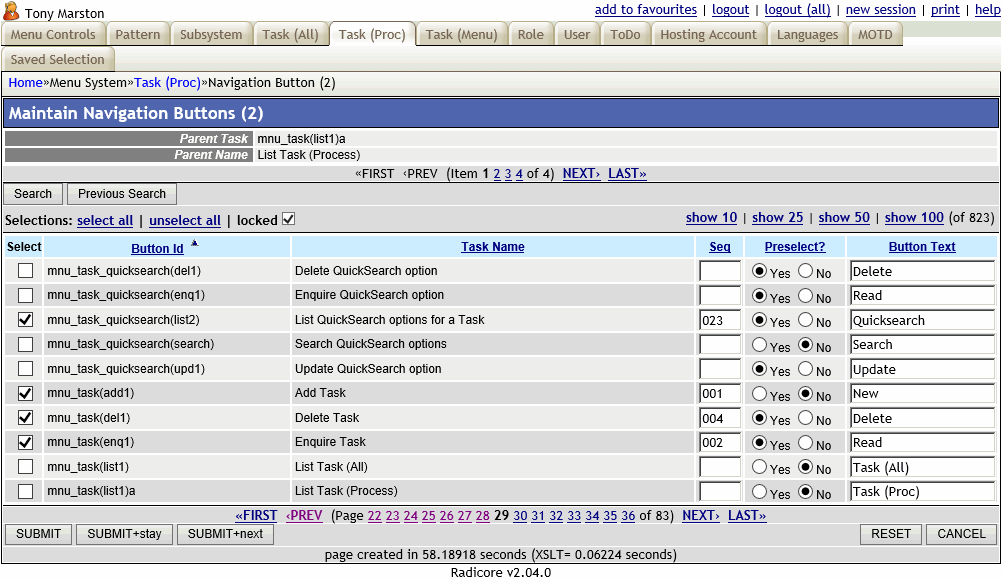Select the Saved Selection tab
This screenshot has width=1002, height=579.
[58, 59]
